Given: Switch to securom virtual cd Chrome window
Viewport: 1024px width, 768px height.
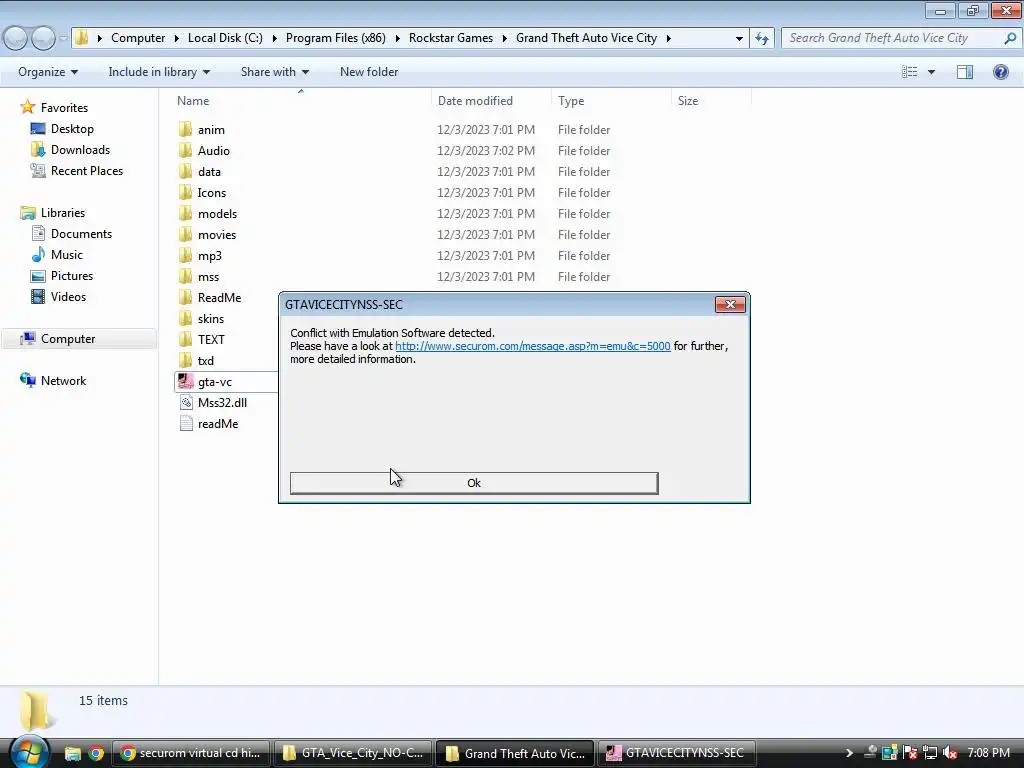Looking at the screenshot, I should point(191,753).
